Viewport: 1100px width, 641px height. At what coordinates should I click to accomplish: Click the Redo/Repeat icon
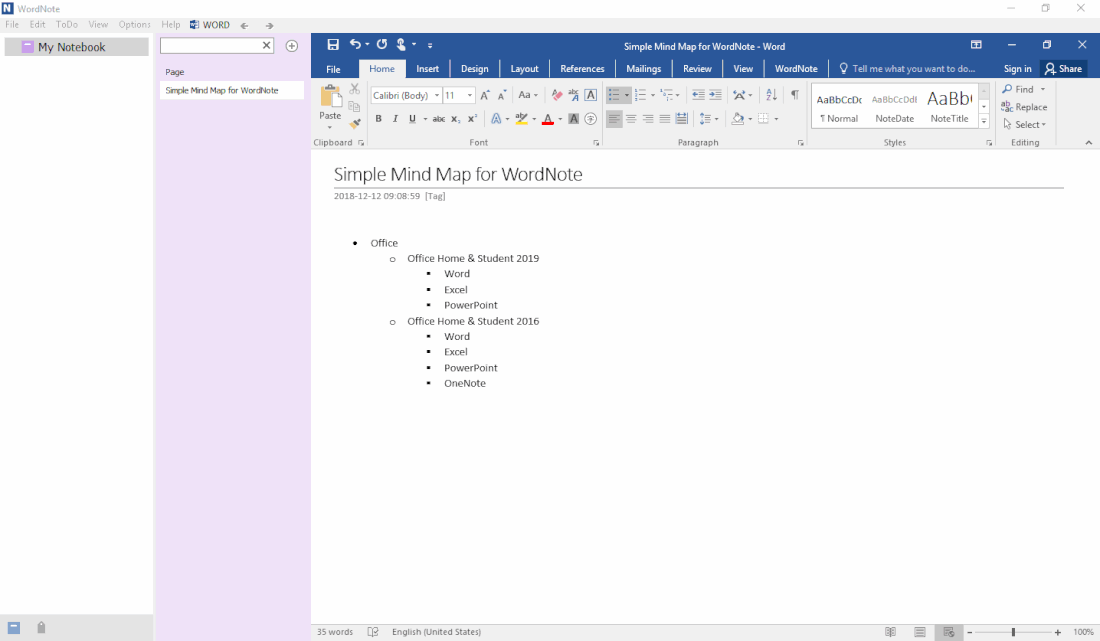(382, 45)
